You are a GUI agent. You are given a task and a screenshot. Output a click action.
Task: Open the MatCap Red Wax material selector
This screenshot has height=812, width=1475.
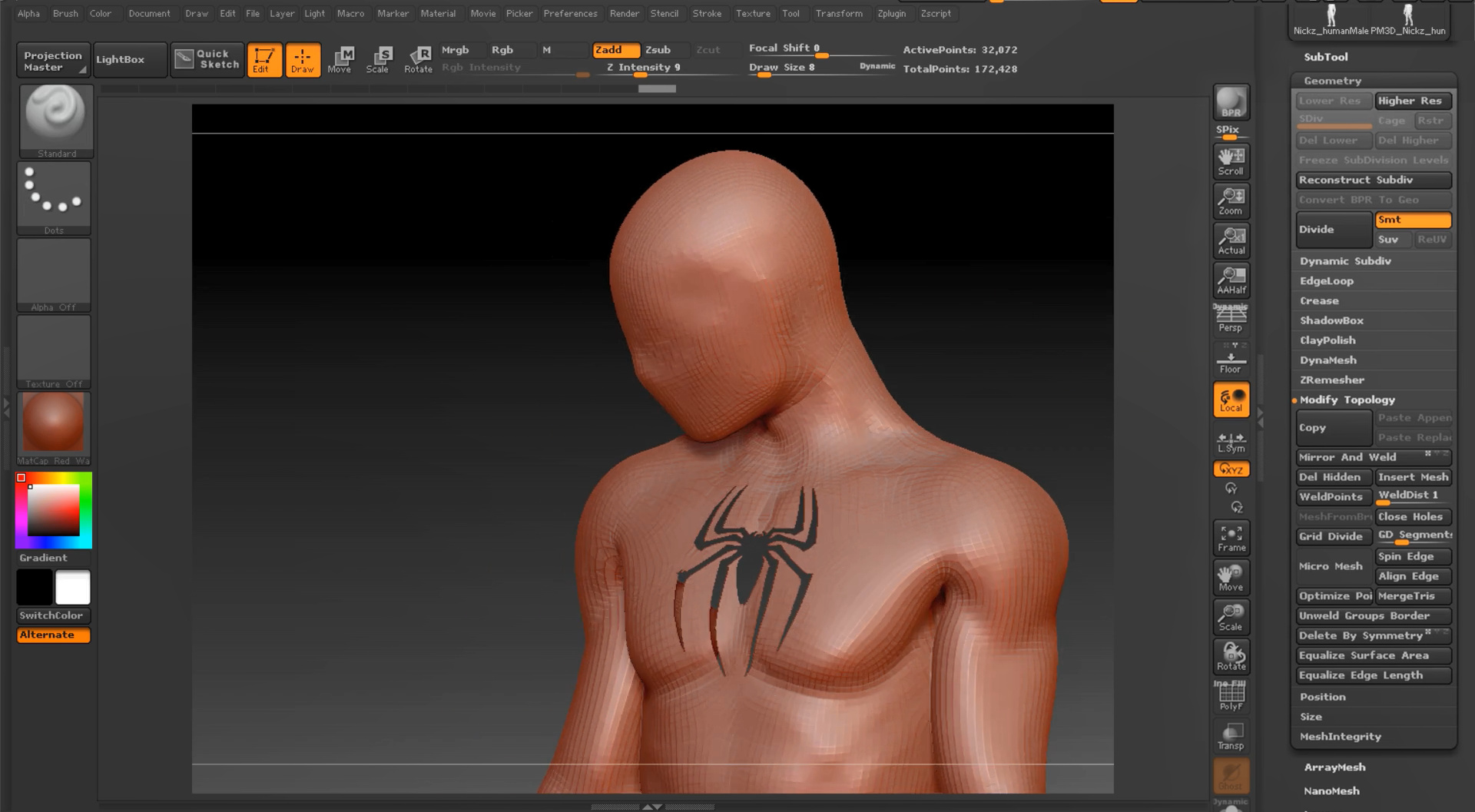tap(54, 429)
